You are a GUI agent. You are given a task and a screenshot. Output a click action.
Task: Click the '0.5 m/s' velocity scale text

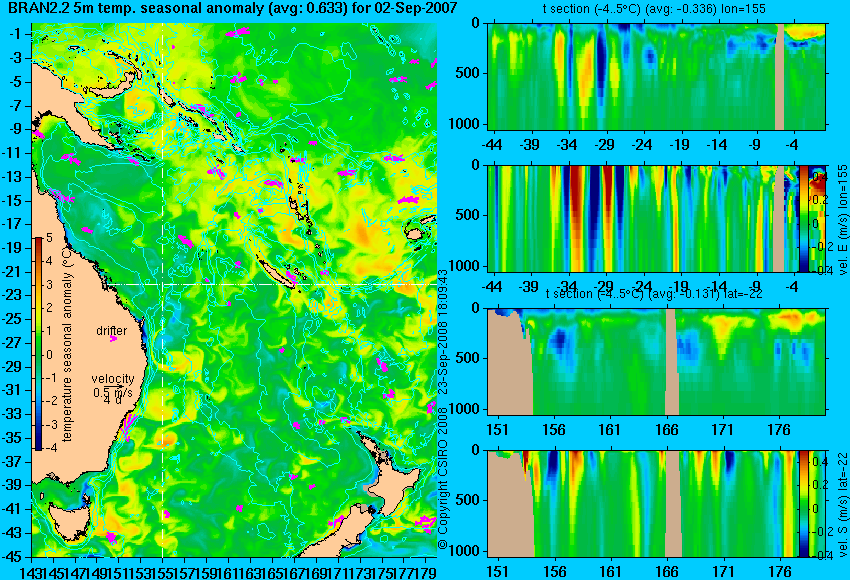pyautogui.click(x=113, y=392)
